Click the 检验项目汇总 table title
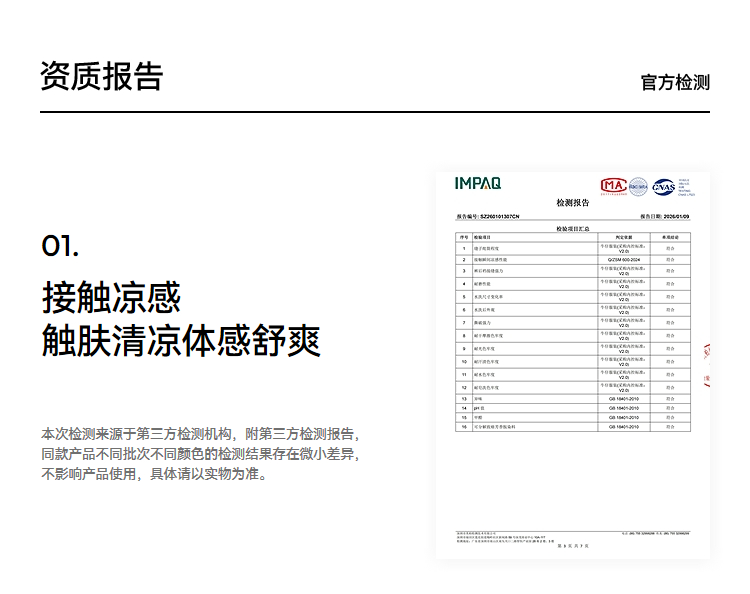This screenshot has height=594, width=750. (x=573, y=228)
